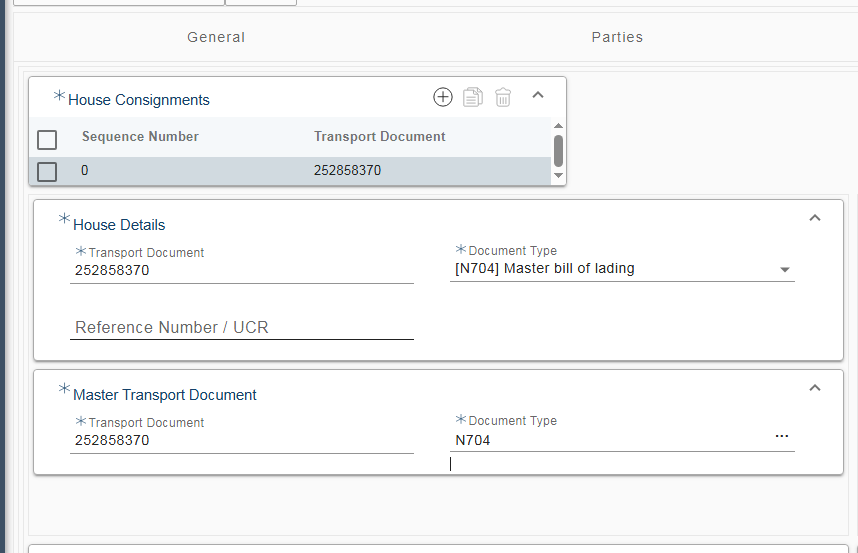Switch to the Parties tab

pos(617,37)
